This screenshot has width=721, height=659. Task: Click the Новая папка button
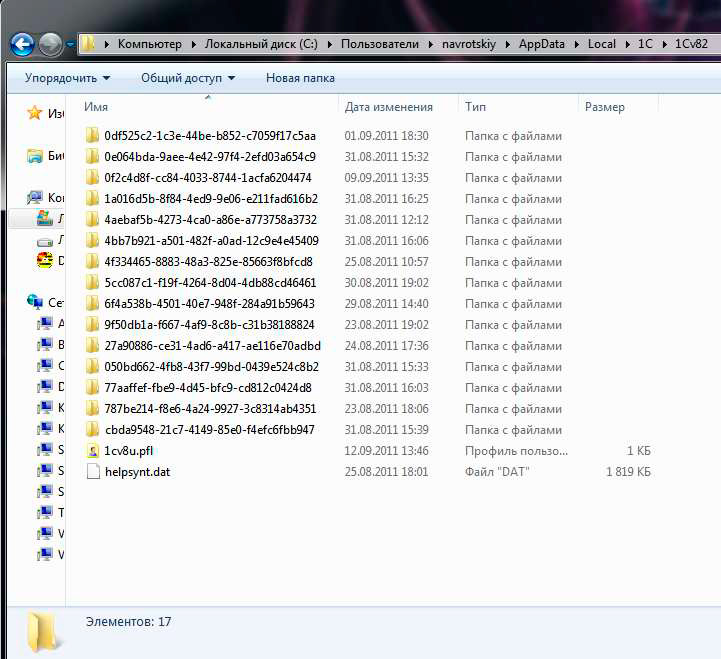click(x=300, y=78)
